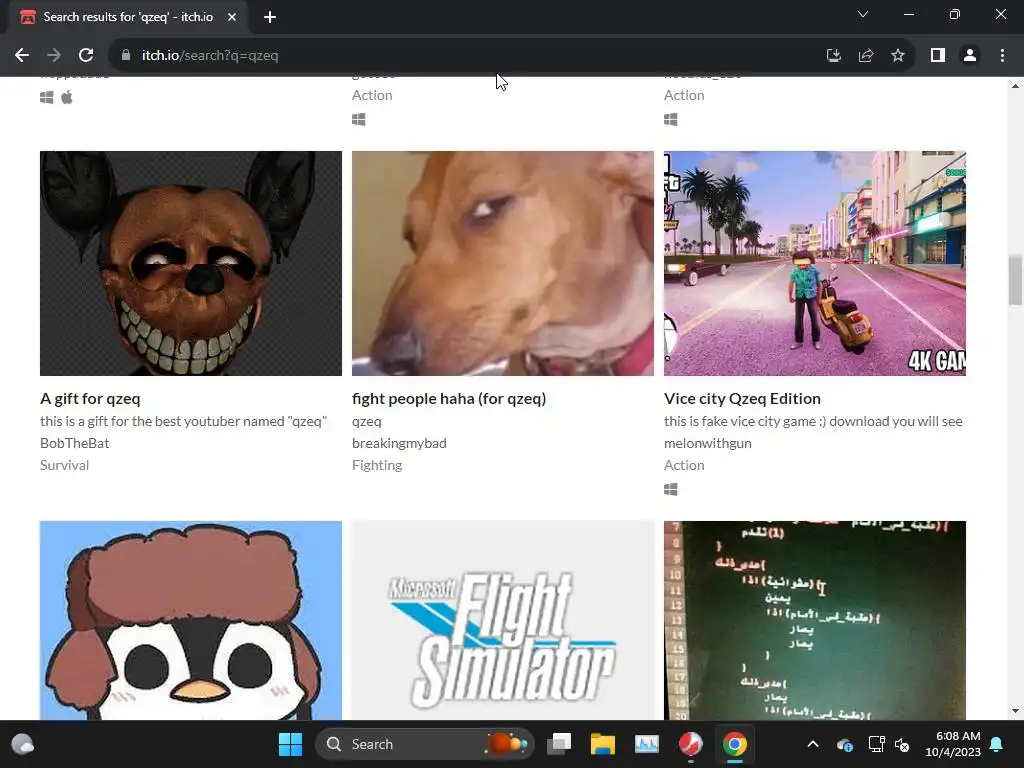1024x768 pixels.
Task: Share this page using the share icon
Action: click(866, 56)
